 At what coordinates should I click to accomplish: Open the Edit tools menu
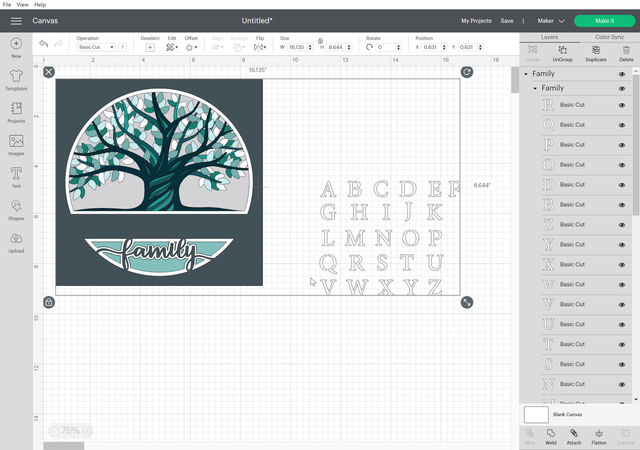pos(171,47)
